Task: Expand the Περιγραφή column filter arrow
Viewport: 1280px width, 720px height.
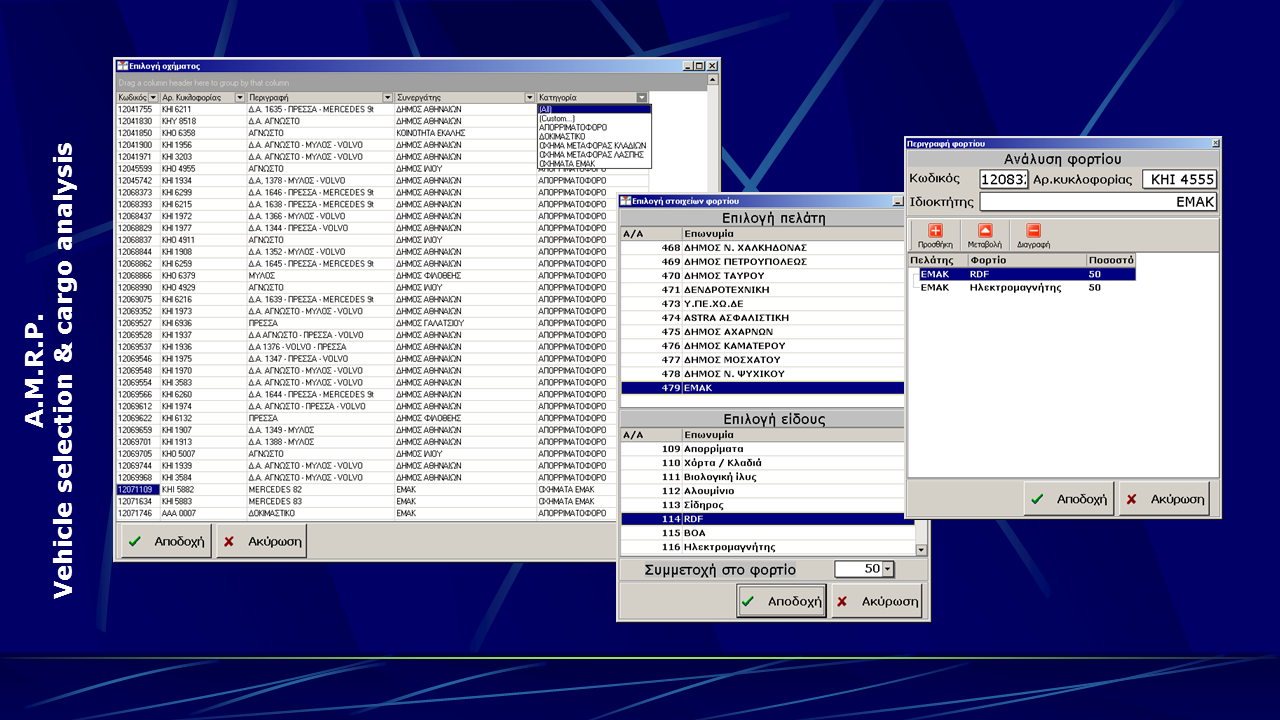Action: 387,98
